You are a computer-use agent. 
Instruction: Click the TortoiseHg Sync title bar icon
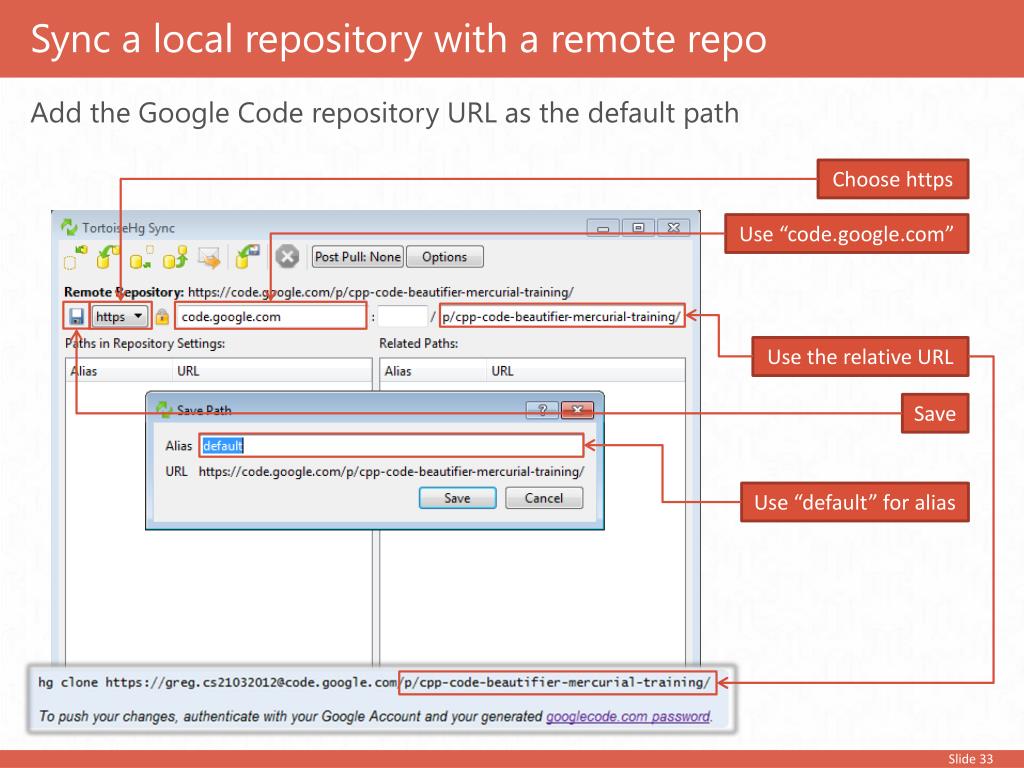tap(69, 227)
